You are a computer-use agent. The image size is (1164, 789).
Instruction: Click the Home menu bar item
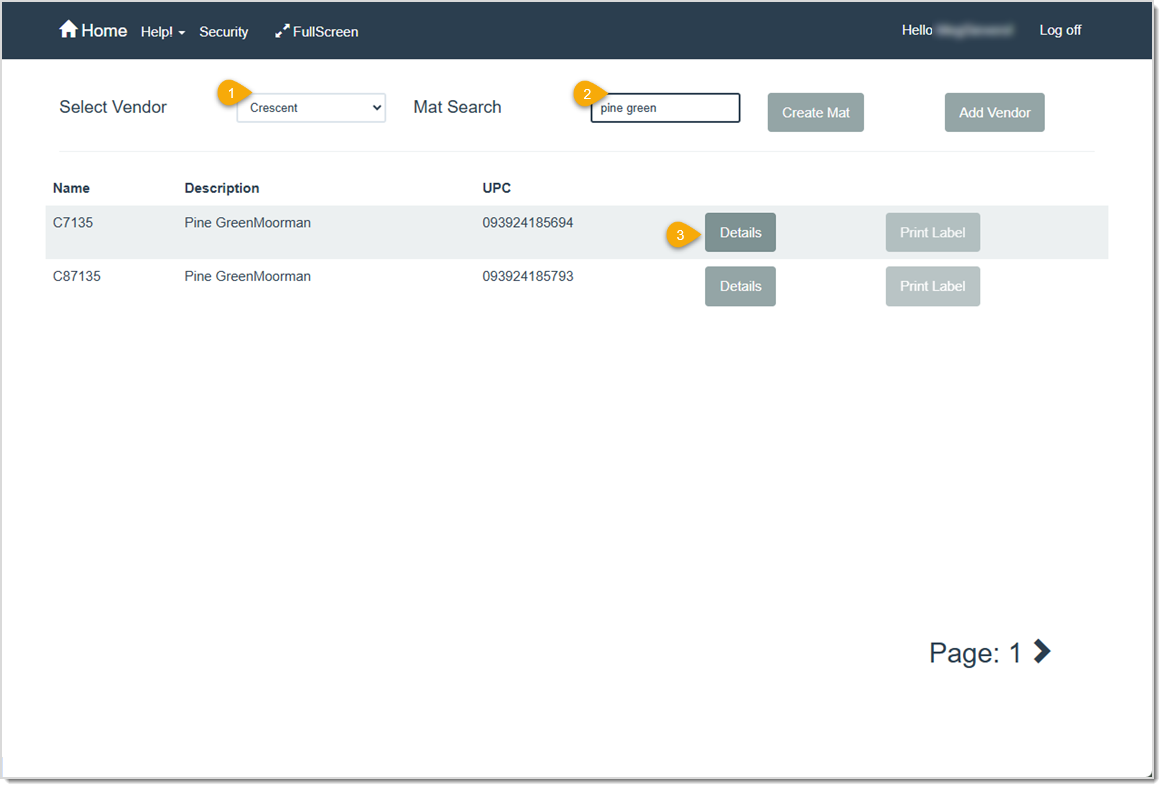[93, 30]
